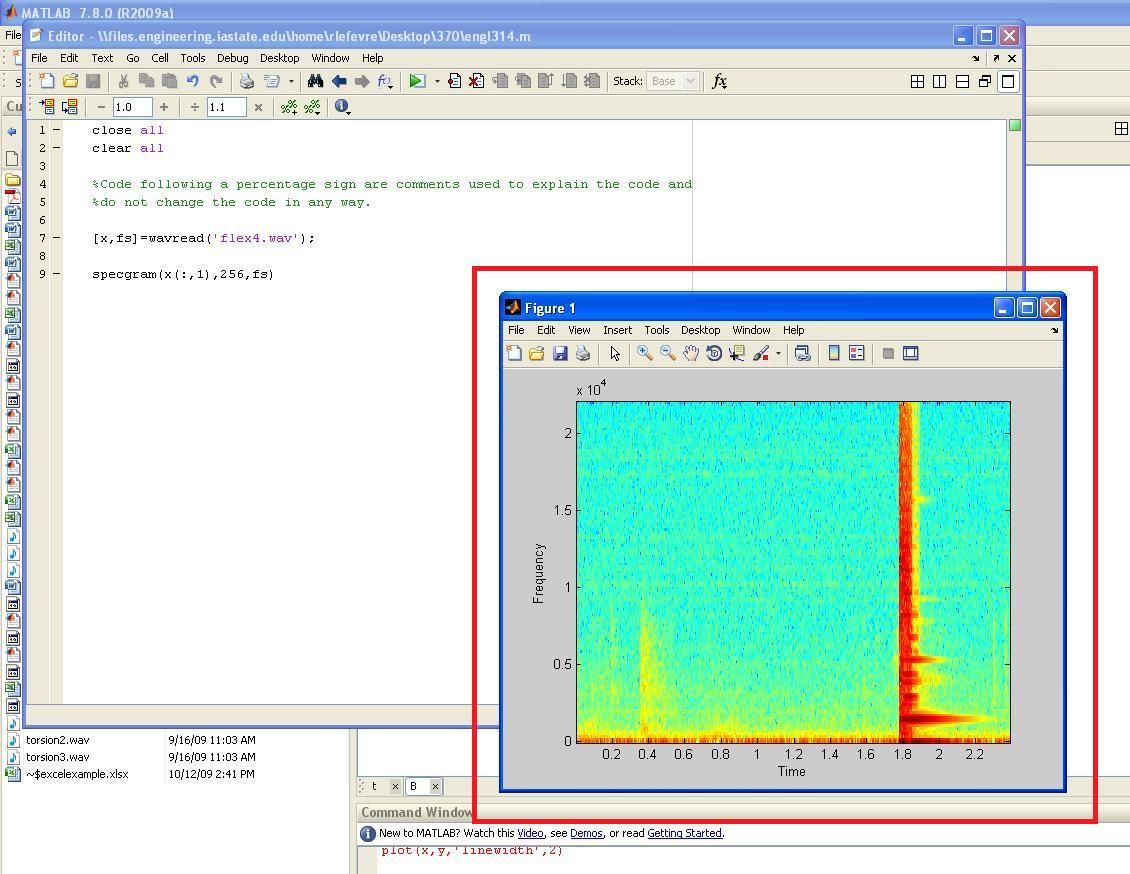
Task: Open the Tools menu of Figure 1
Action: [656, 329]
